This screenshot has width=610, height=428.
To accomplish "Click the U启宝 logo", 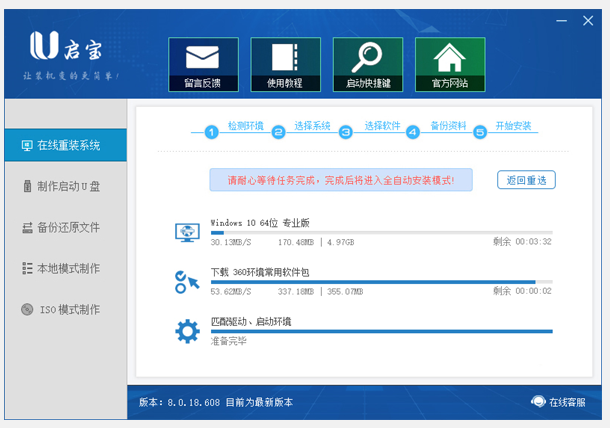I will coord(66,46).
